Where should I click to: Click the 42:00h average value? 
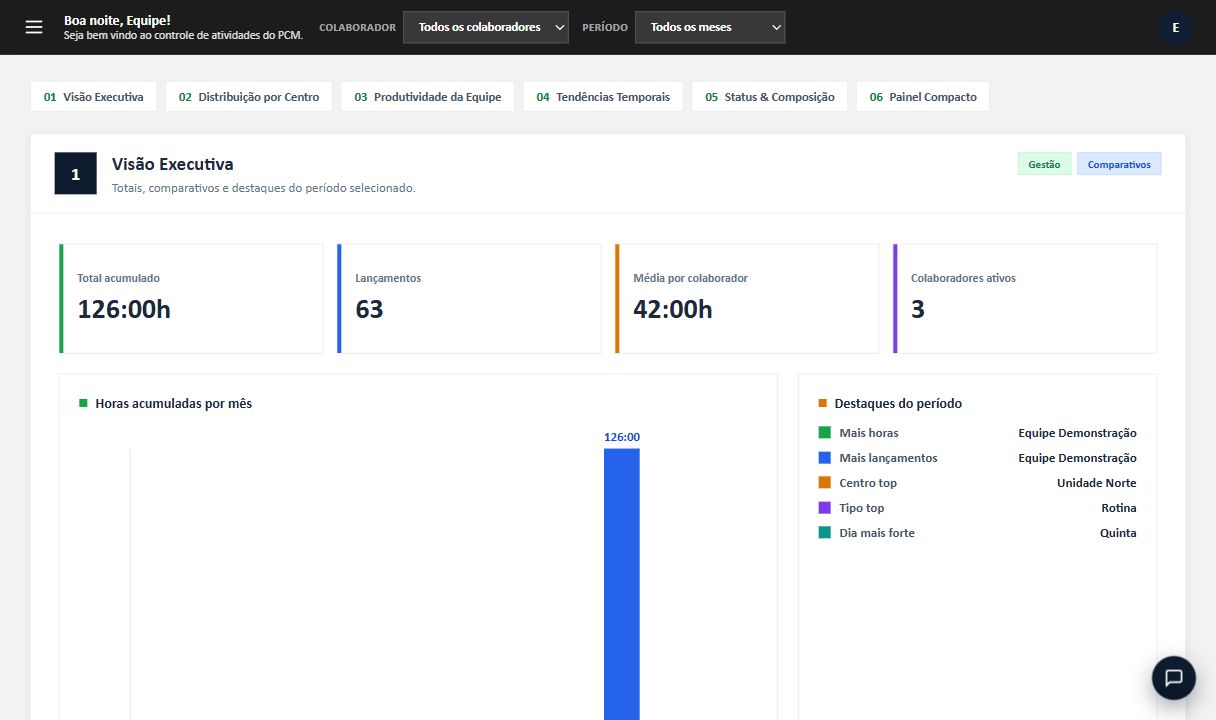coord(673,309)
